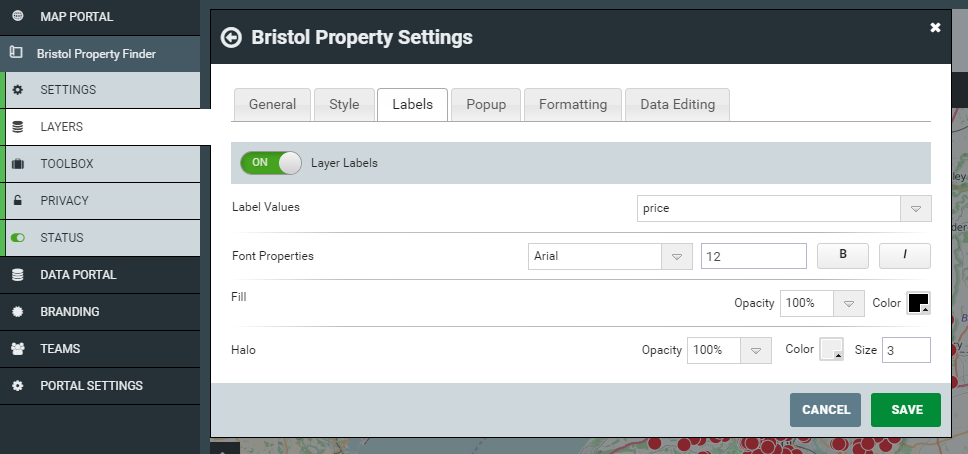Click the Toolbox briefcase icon
Viewport: 968px width, 454px height.
pyautogui.click(x=18, y=164)
